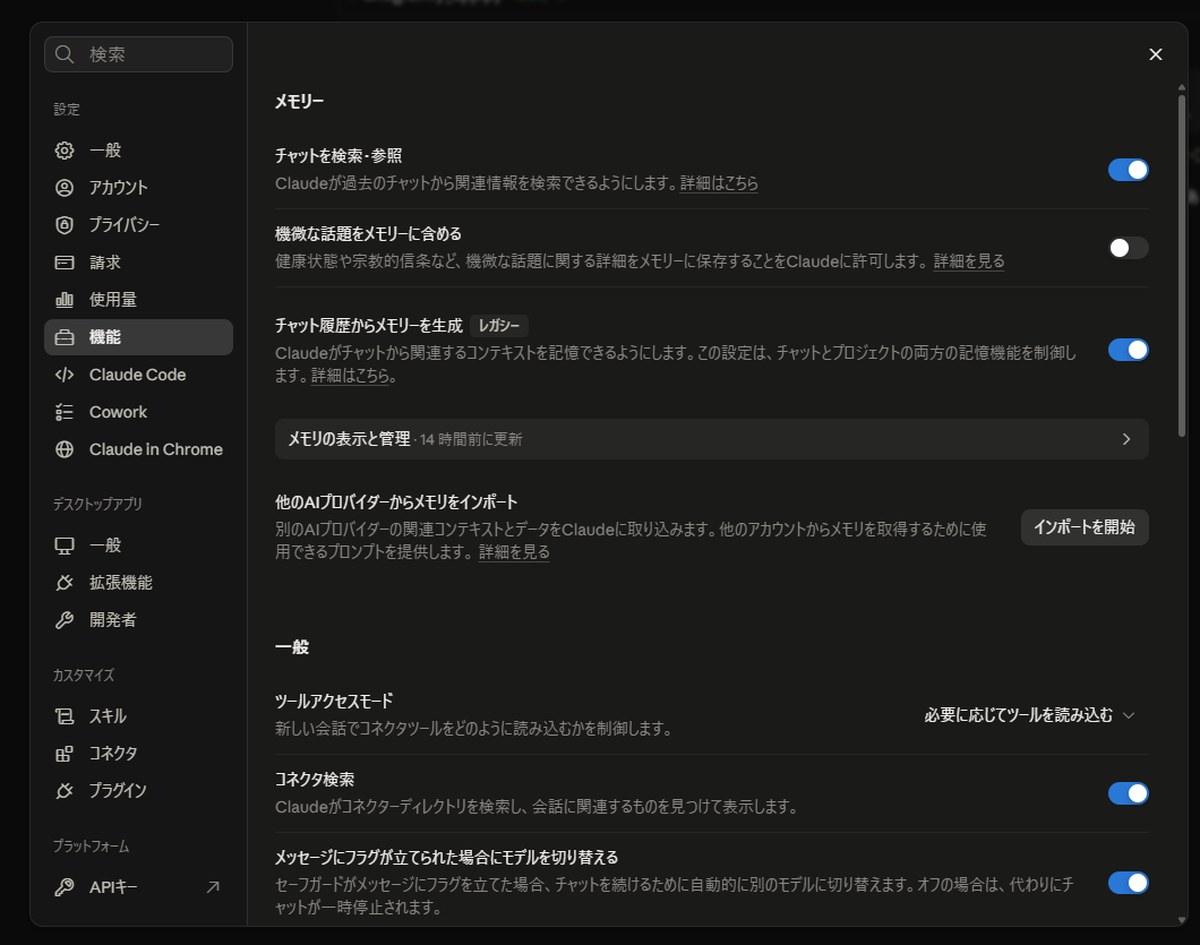Expand メモリの表示と管理 row chevron
The image size is (1200, 945).
coord(1126,439)
